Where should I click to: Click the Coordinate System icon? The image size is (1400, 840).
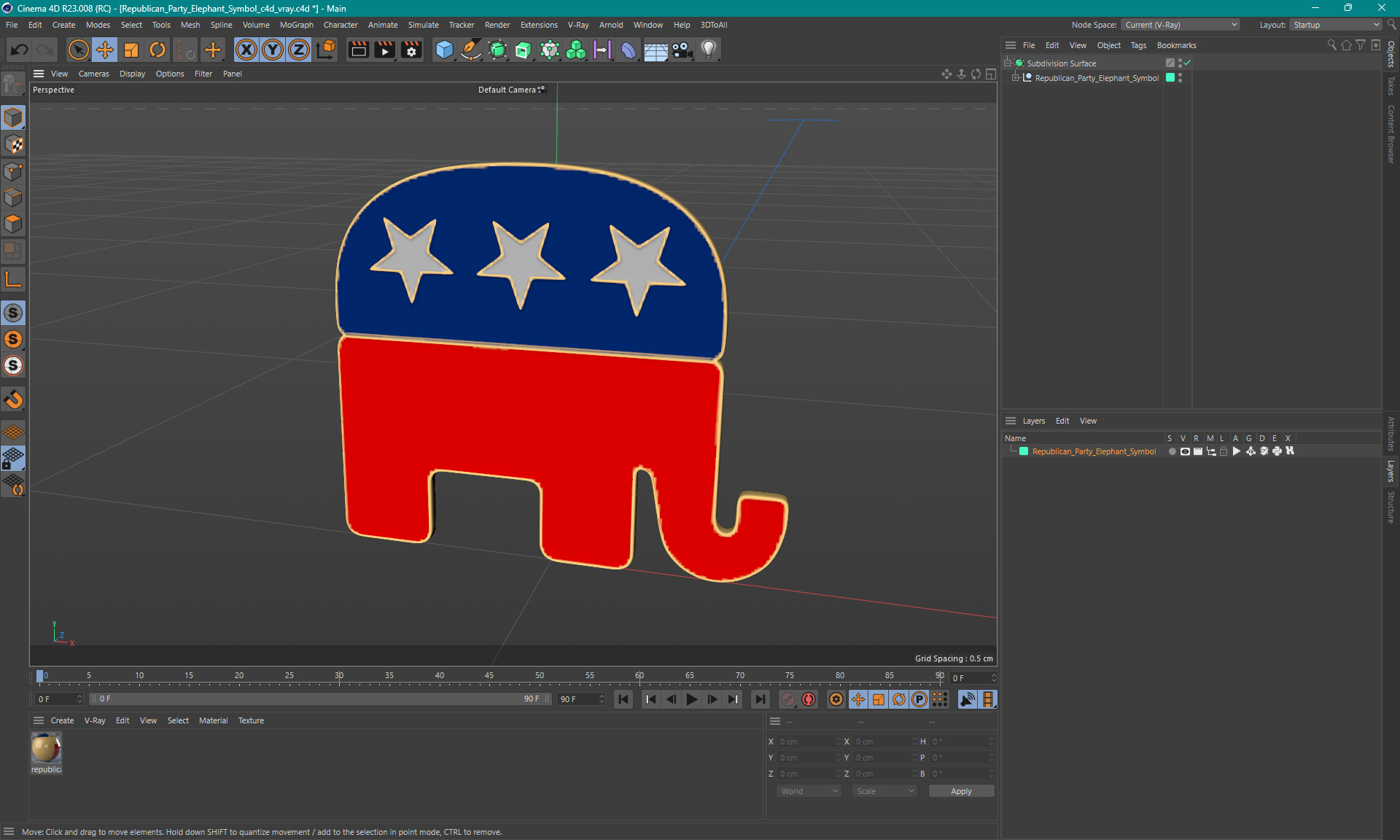[326, 50]
